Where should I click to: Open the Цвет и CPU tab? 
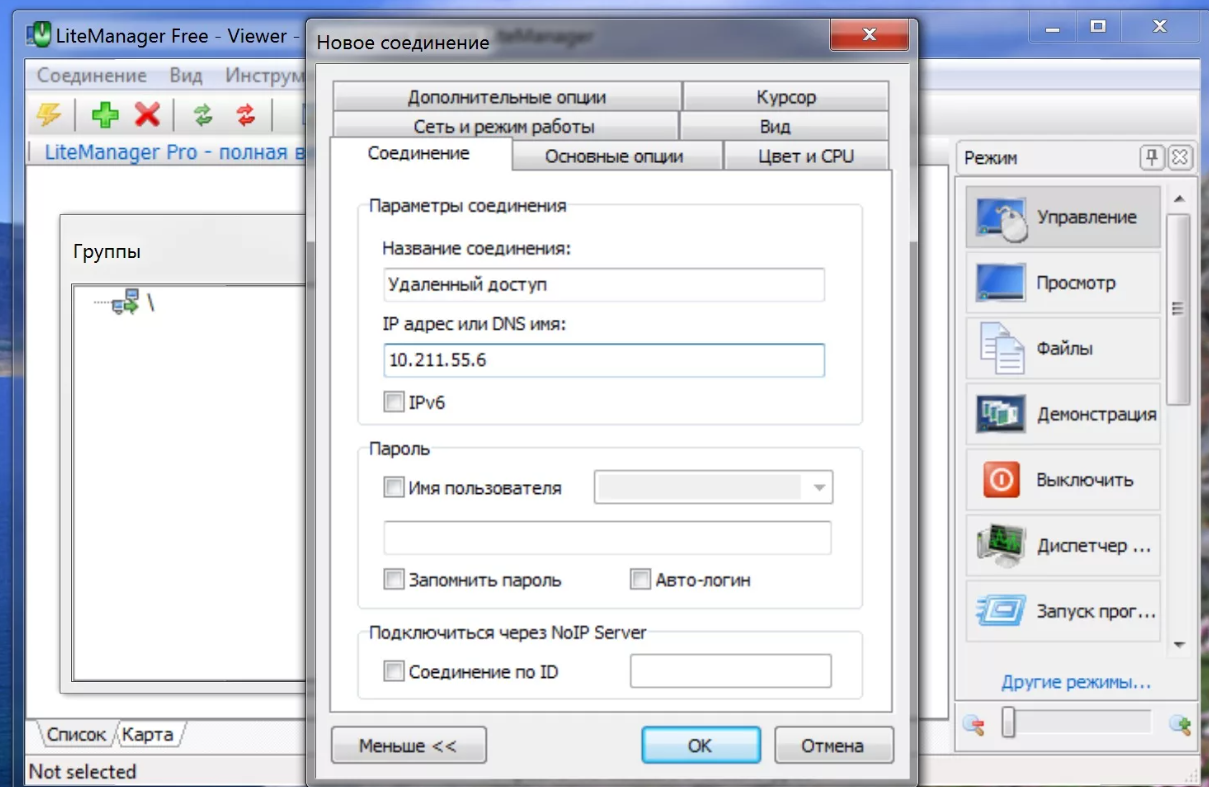805,156
